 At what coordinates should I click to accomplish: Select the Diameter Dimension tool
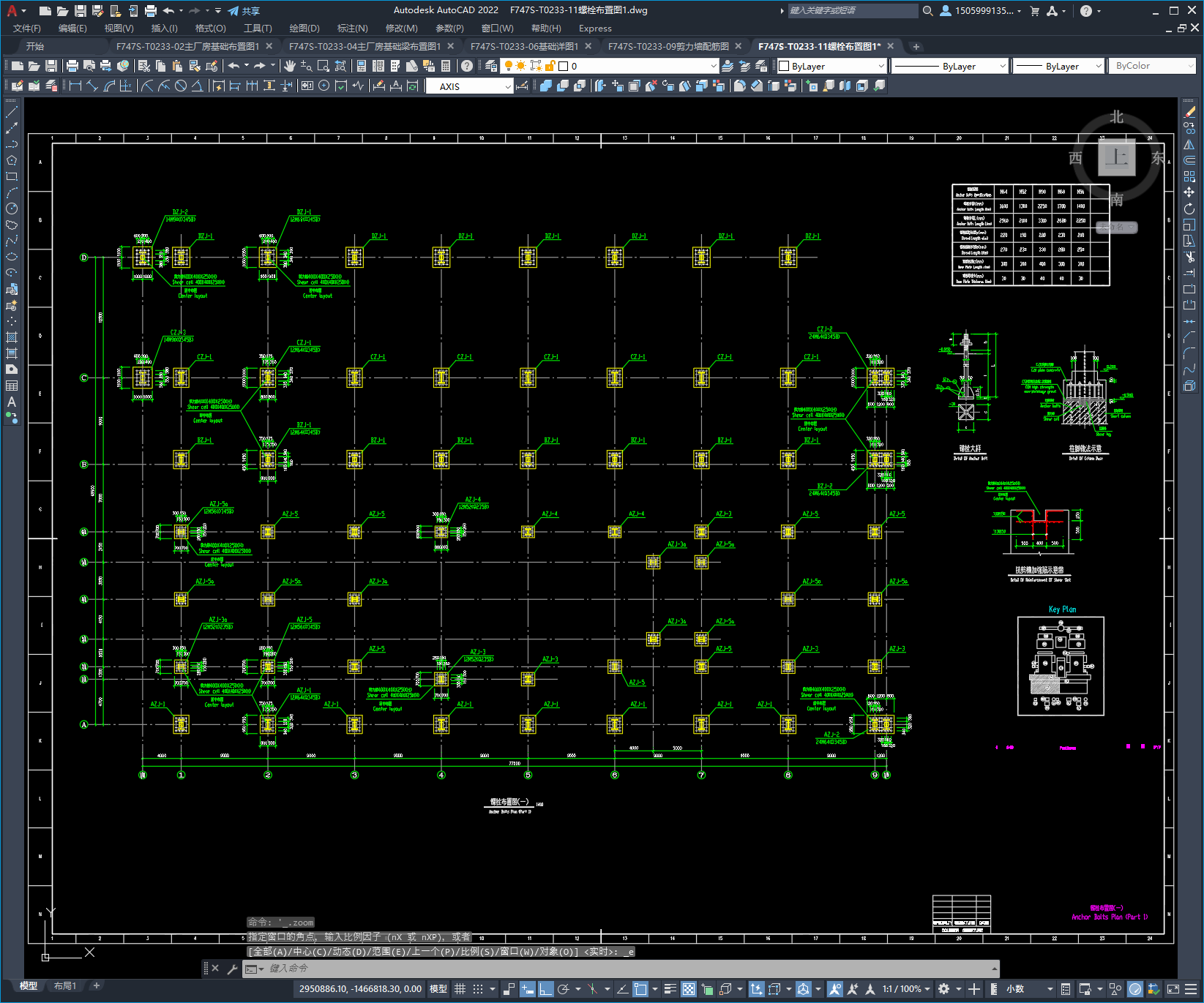[x=181, y=86]
